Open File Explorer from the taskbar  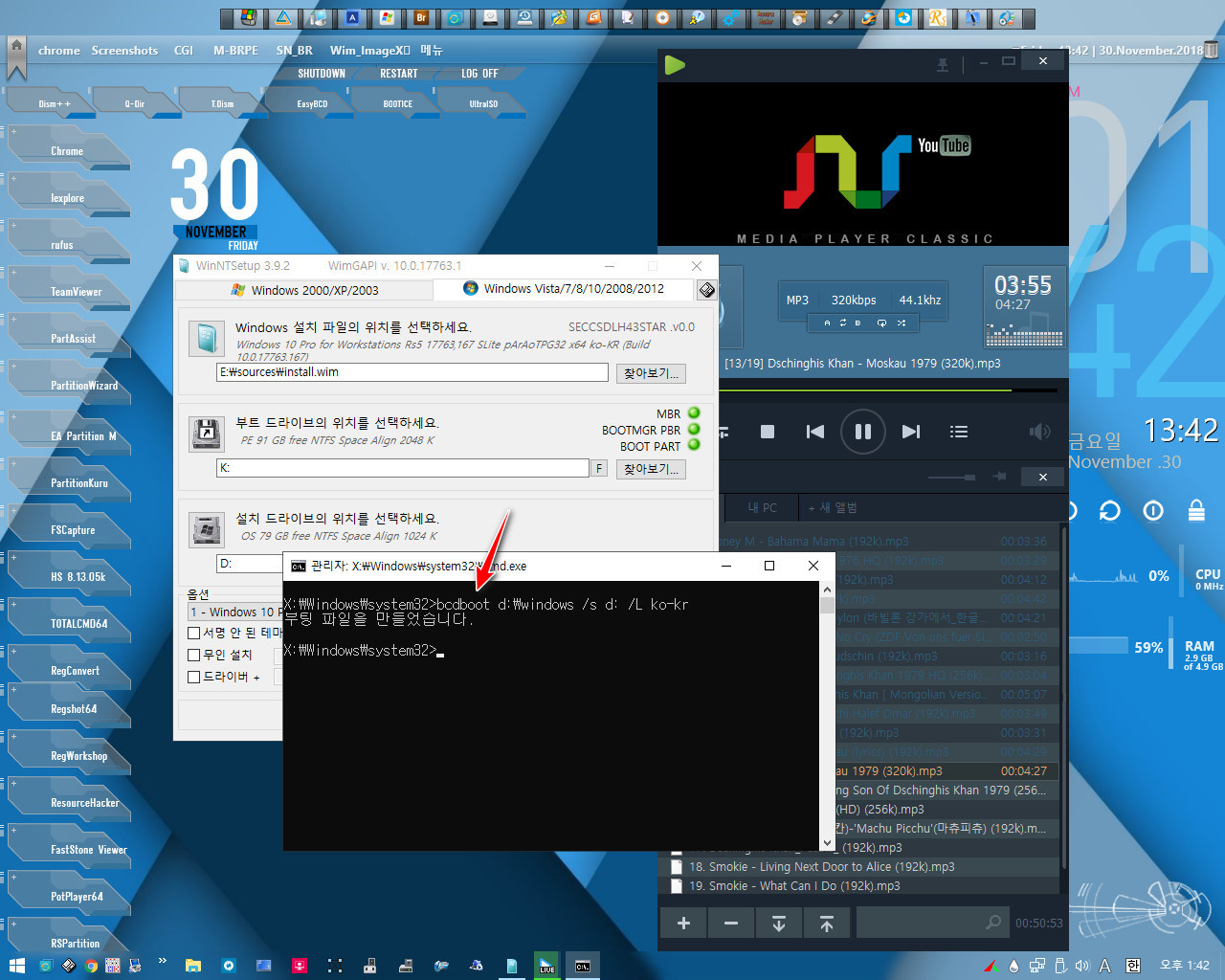point(192,966)
